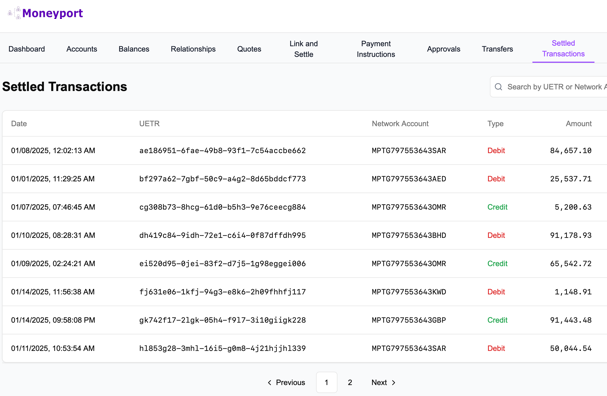The height and width of the screenshot is (396, 607).
Task: Click date 01/01/2025, 11:29:25 AM
Action: (x=53, y=179)
